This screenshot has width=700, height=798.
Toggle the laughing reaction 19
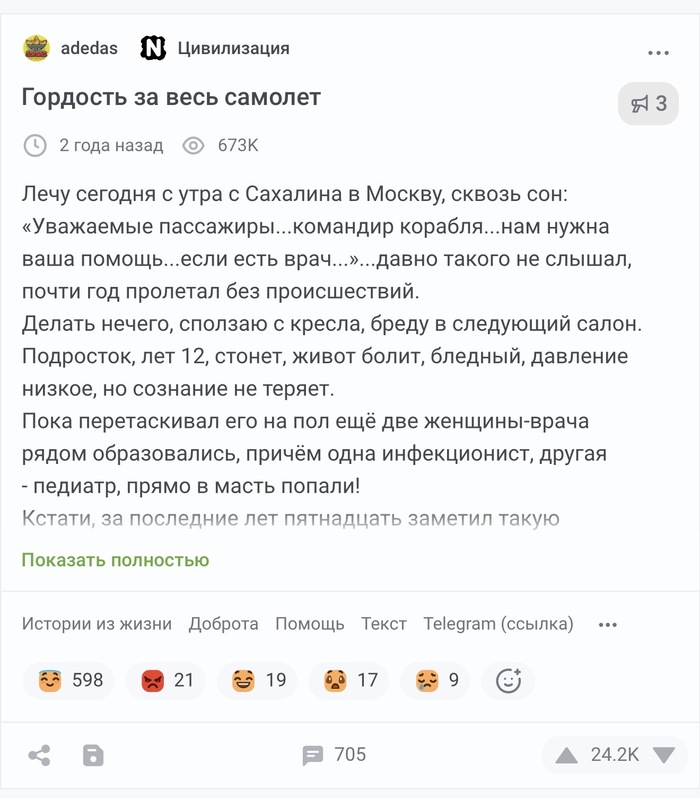click(257, 680)
